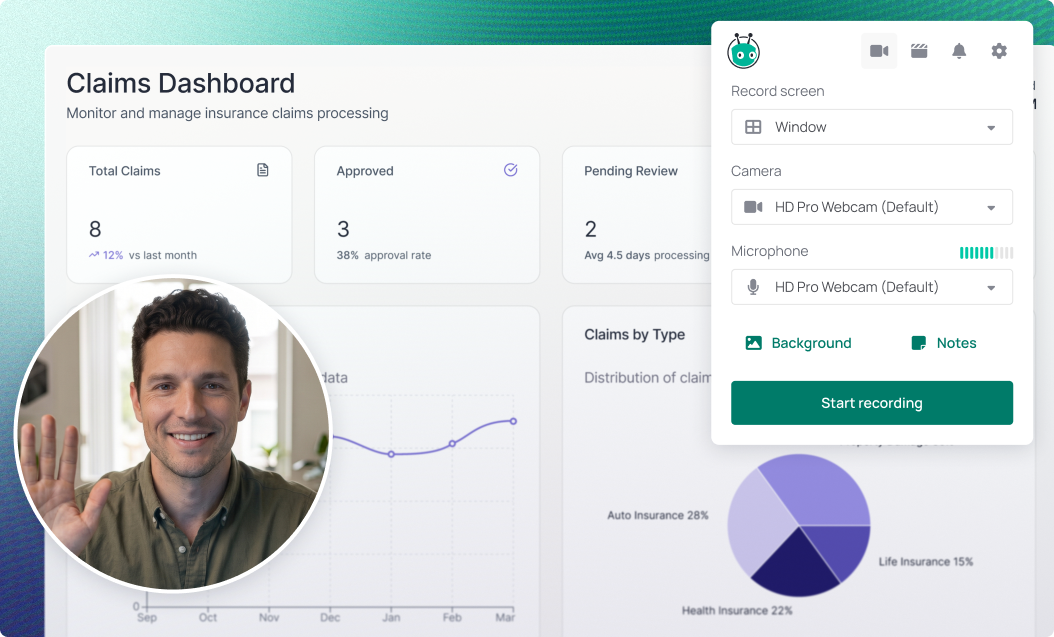Click the Mar data point on line chart
The image size is (1054, 637).
tap(514, 421)
